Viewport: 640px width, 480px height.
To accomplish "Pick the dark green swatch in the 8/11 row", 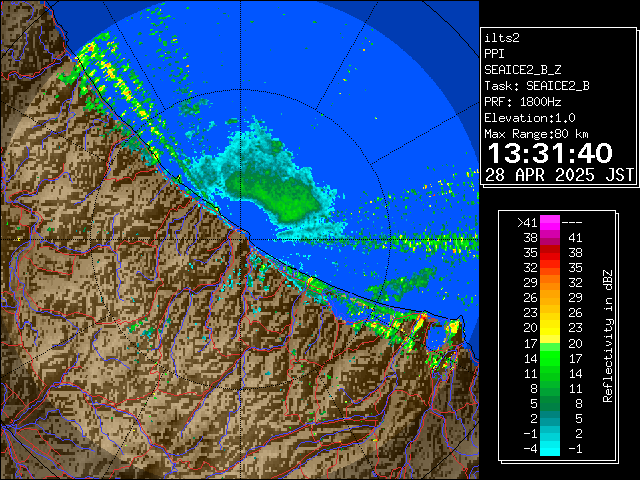I will [x=550, y=389].
